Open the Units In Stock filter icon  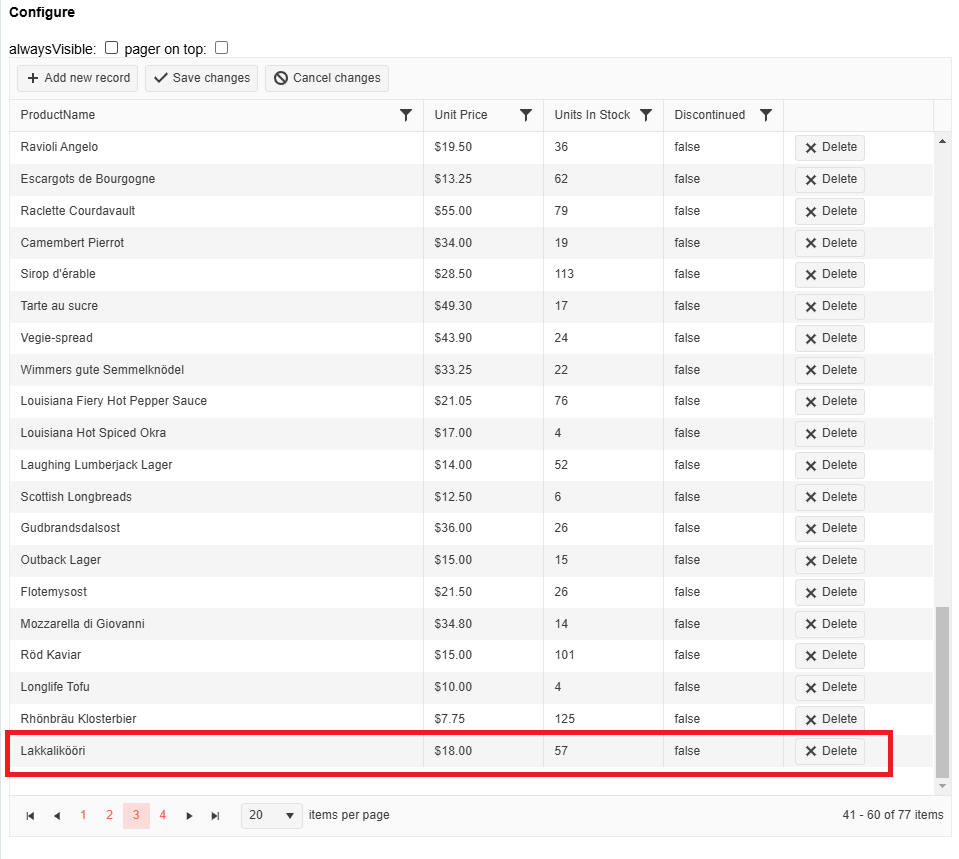click(646, 115)
